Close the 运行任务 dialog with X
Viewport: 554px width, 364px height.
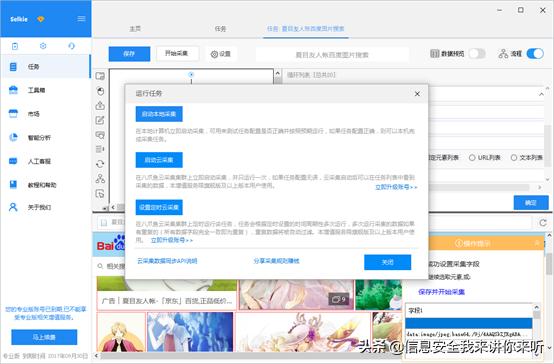click(x=417, y=94)
